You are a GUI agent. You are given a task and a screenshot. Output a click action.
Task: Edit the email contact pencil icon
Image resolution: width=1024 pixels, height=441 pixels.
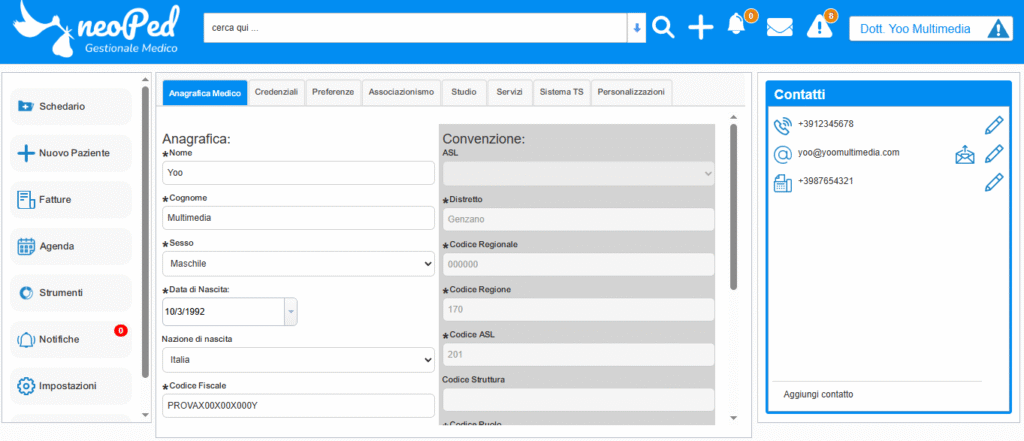point(993,154)
